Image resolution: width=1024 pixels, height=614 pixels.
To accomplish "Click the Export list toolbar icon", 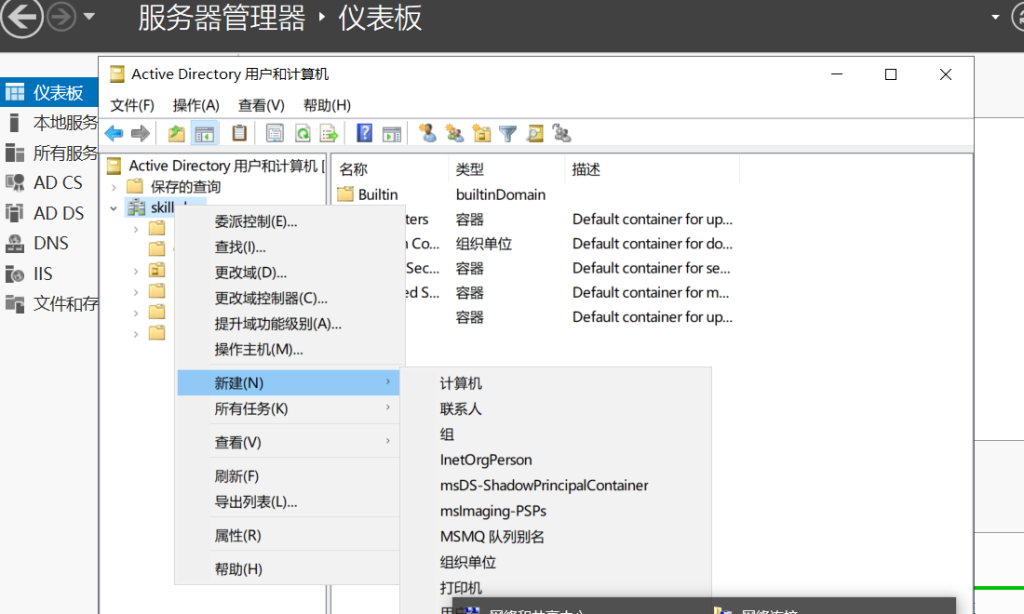I will click(328, 133).
